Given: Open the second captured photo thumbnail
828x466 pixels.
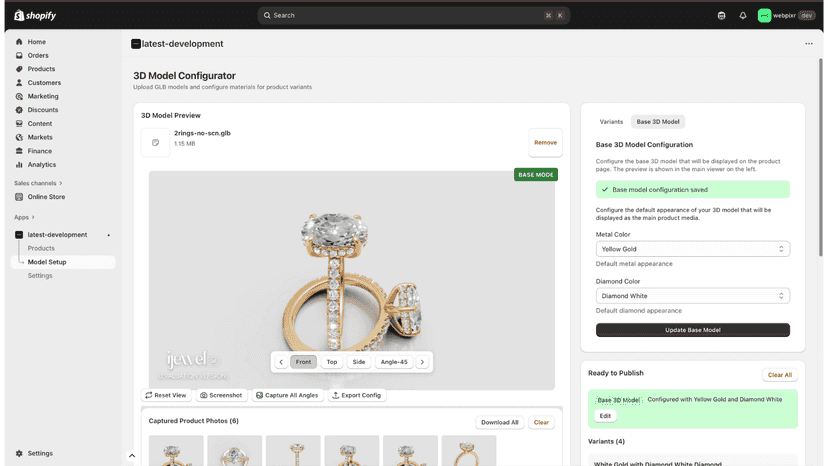Looking at the screenshot, I should (234, 451).
